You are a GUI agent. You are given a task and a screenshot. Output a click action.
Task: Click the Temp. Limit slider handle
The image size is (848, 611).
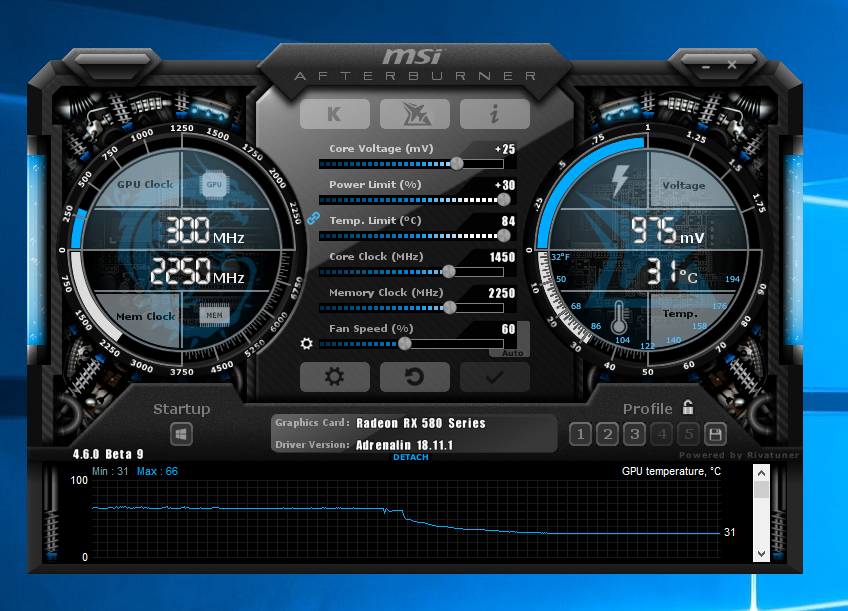(x=504, y=235)
